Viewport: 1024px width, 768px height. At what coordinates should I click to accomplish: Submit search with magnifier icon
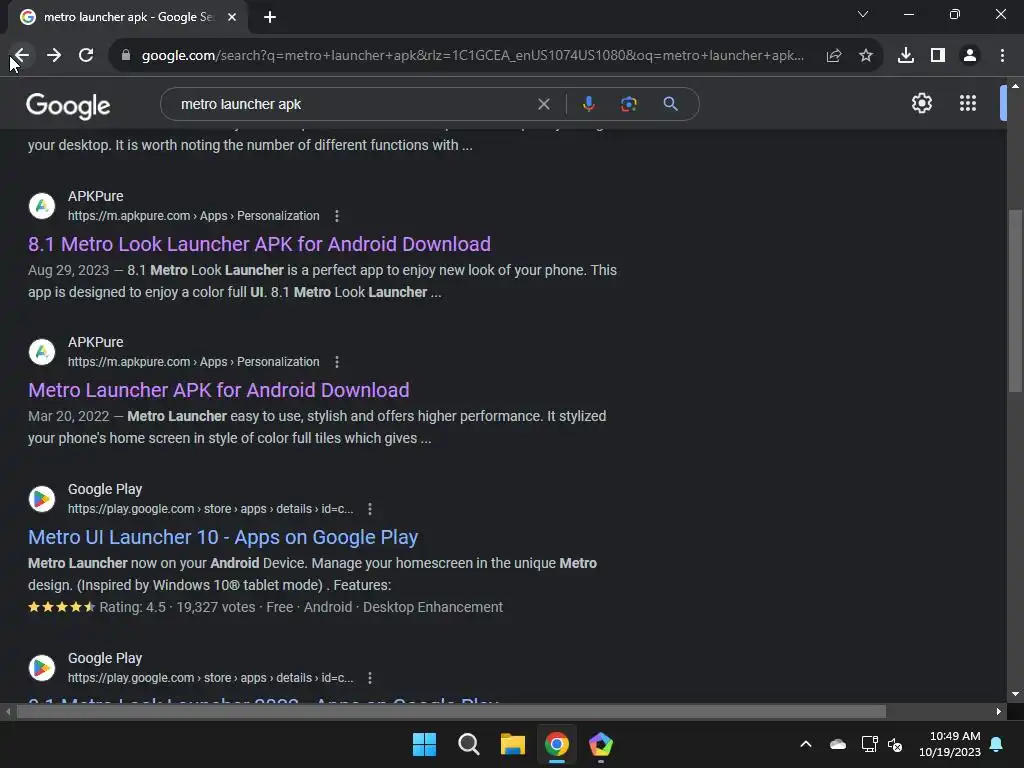tap(670, 104)
